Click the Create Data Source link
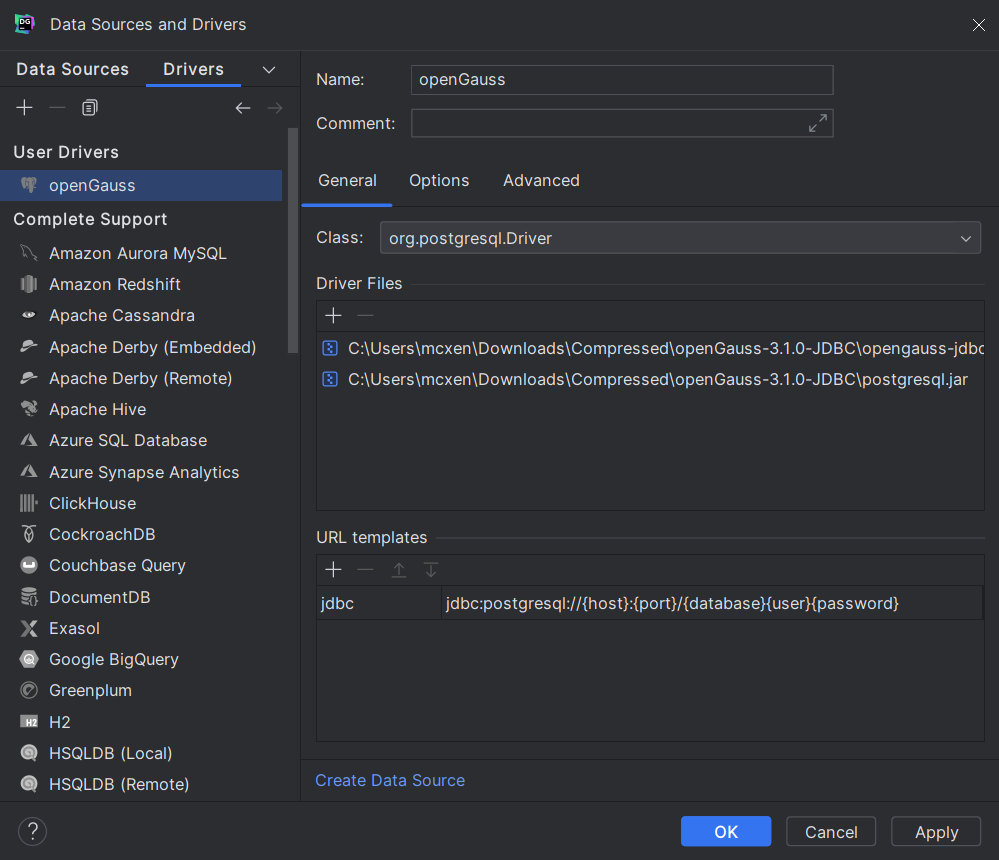Viewport: 999px width, 860px height. 390,780
